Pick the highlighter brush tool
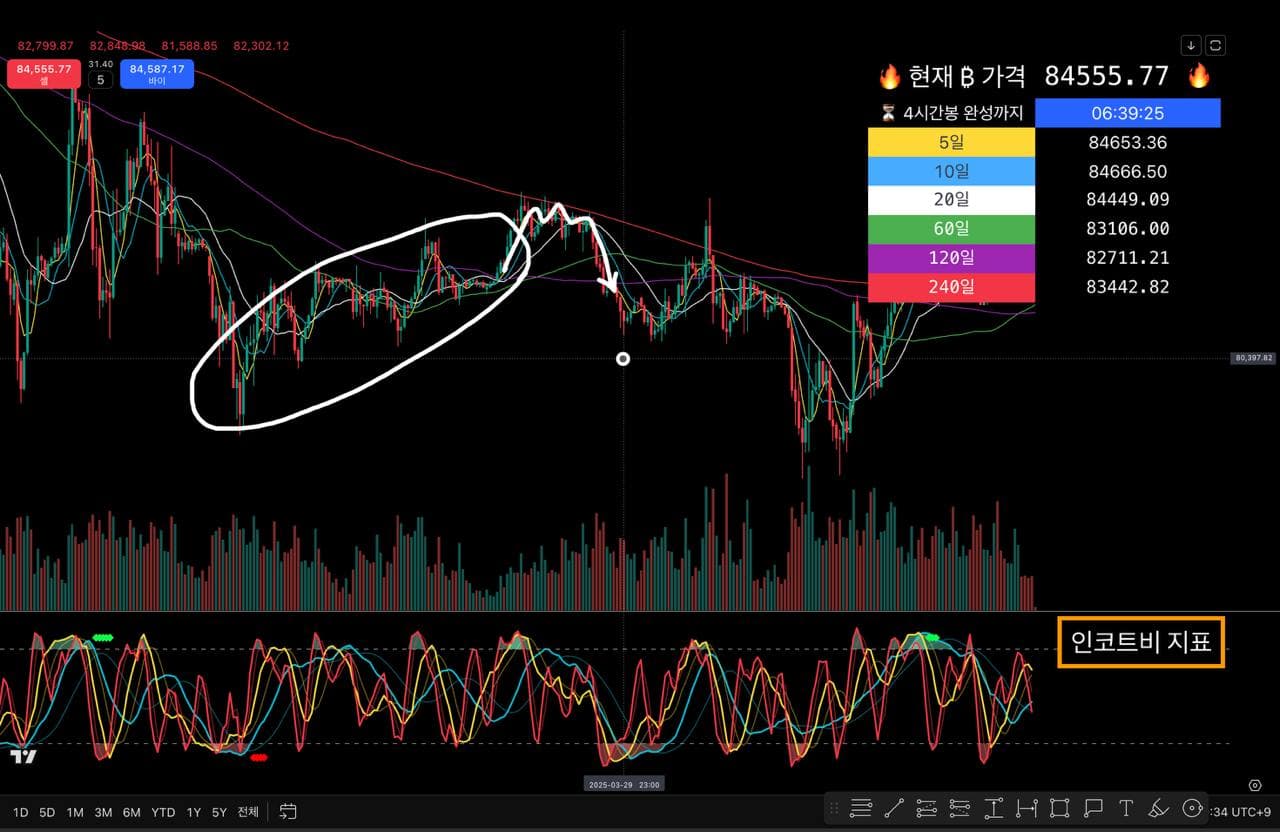This screenshot has height=832, width=1280. point(1159,808)
